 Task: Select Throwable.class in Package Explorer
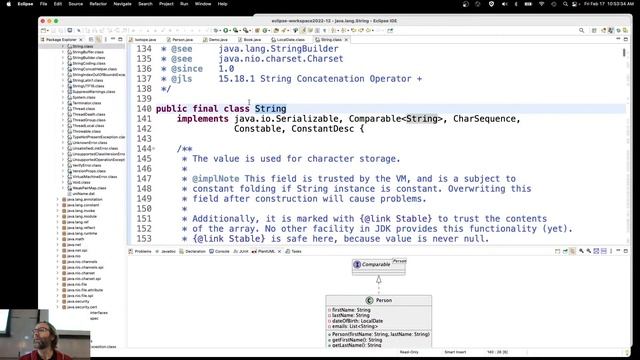(x=87, y=131)
